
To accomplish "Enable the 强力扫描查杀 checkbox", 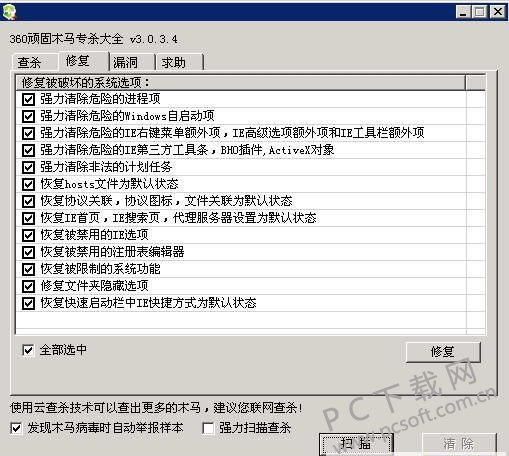I will click(208, 428).
